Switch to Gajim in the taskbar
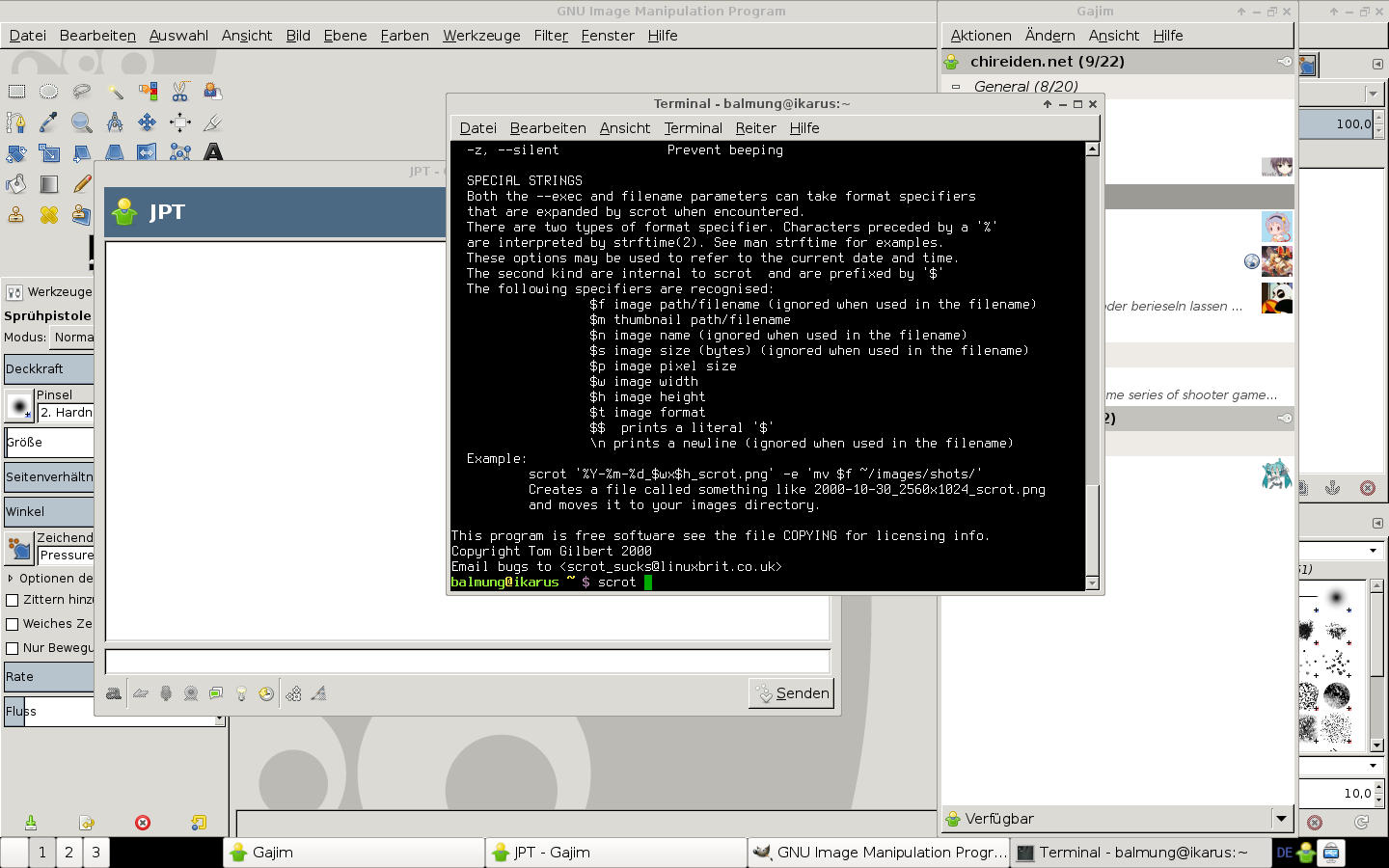Image resolution: width=1389 pixels, height=868 pixels. (x=353, y=853)
